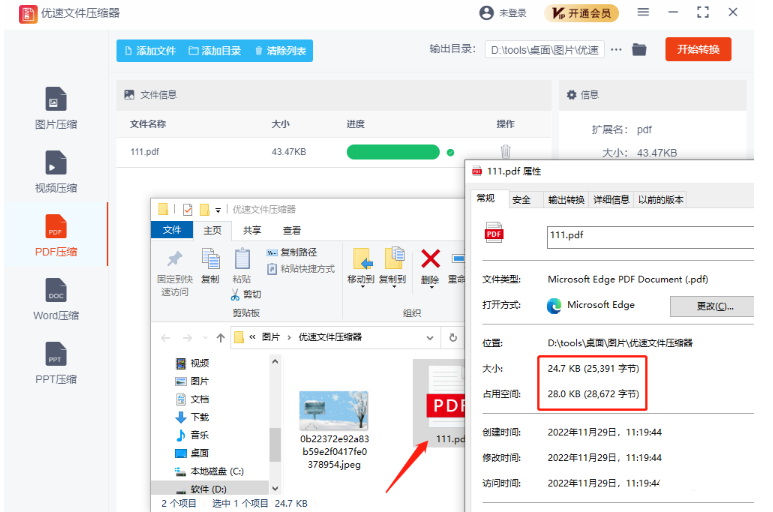Select 图片压缩 in the sidebar
Image resolution: width=773 pixels, height=512 pixels.
(x=56, y=108)
